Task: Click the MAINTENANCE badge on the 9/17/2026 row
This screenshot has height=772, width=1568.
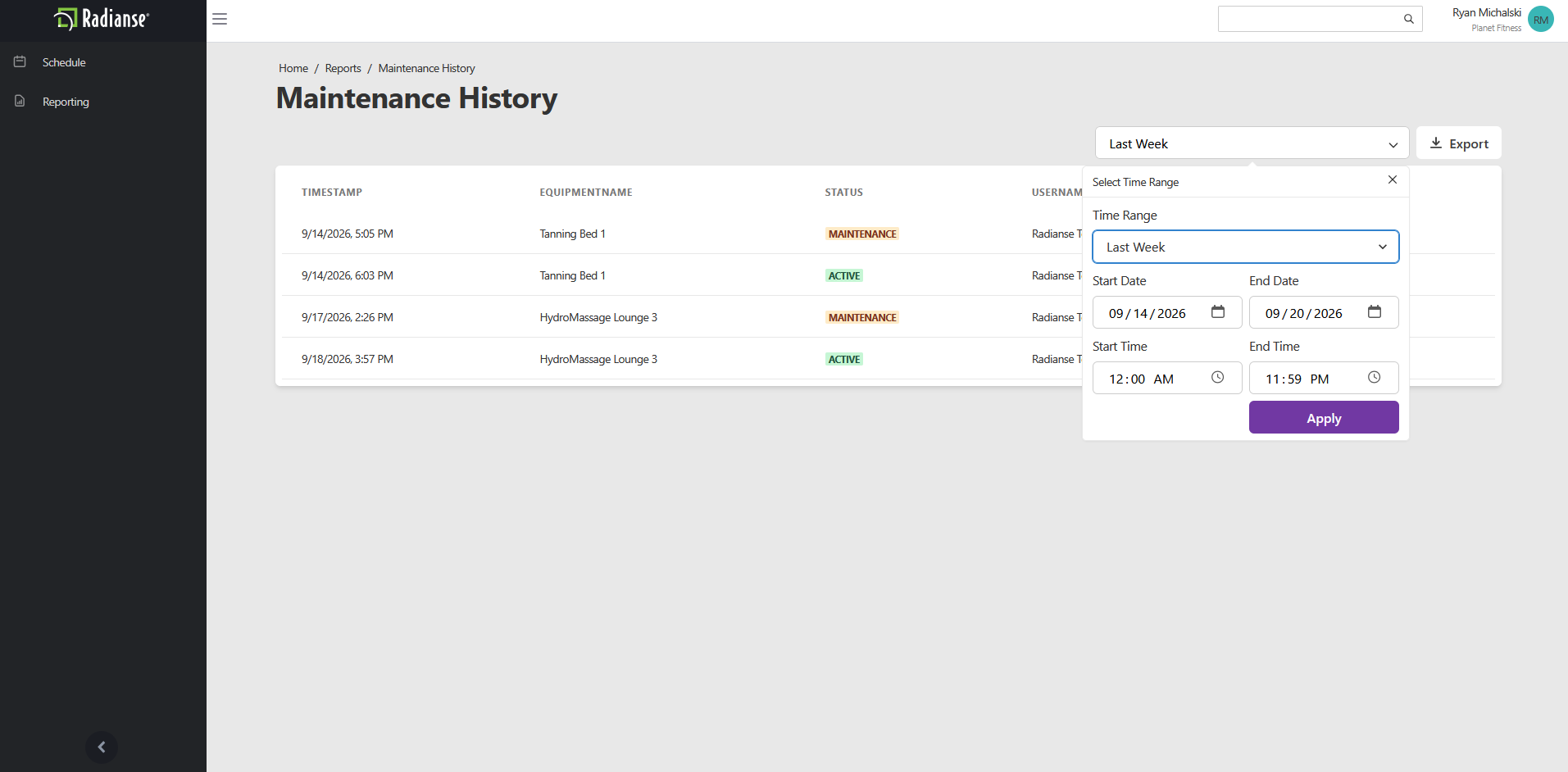Action: [x=862, y=317]
